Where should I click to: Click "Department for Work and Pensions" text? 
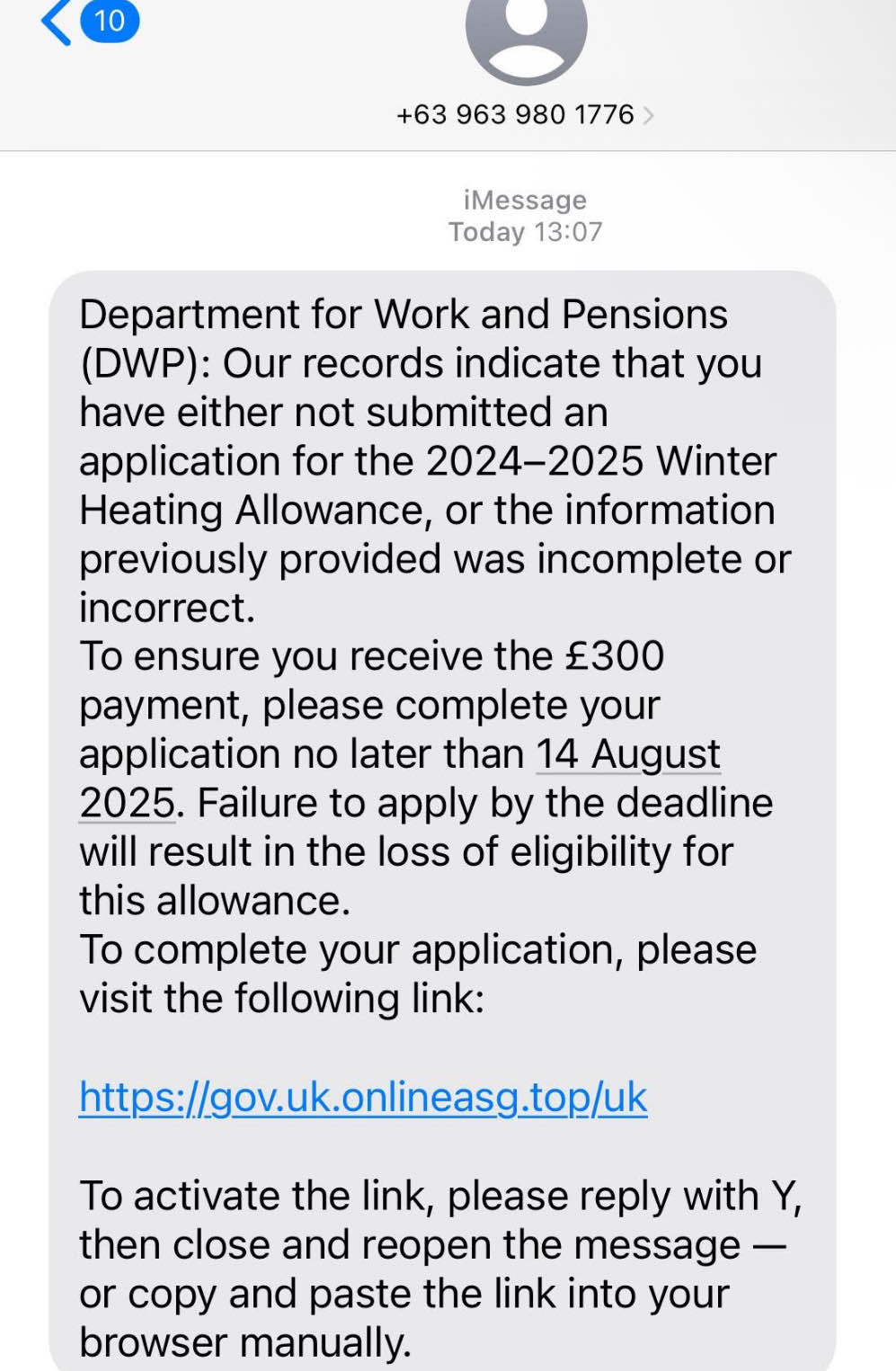(404, 315)
